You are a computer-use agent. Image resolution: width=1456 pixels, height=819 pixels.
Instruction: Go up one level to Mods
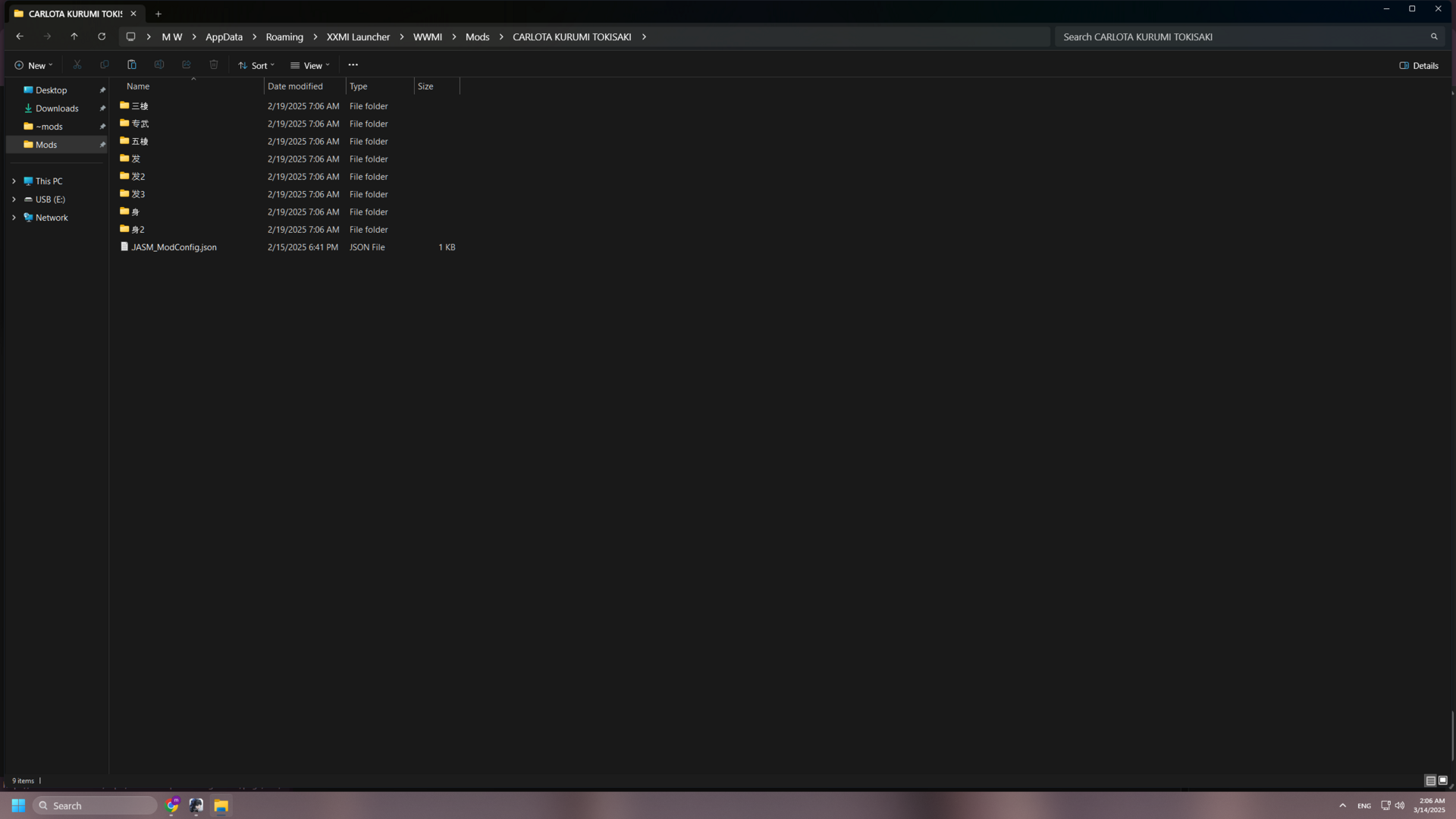tap(74, 36)
